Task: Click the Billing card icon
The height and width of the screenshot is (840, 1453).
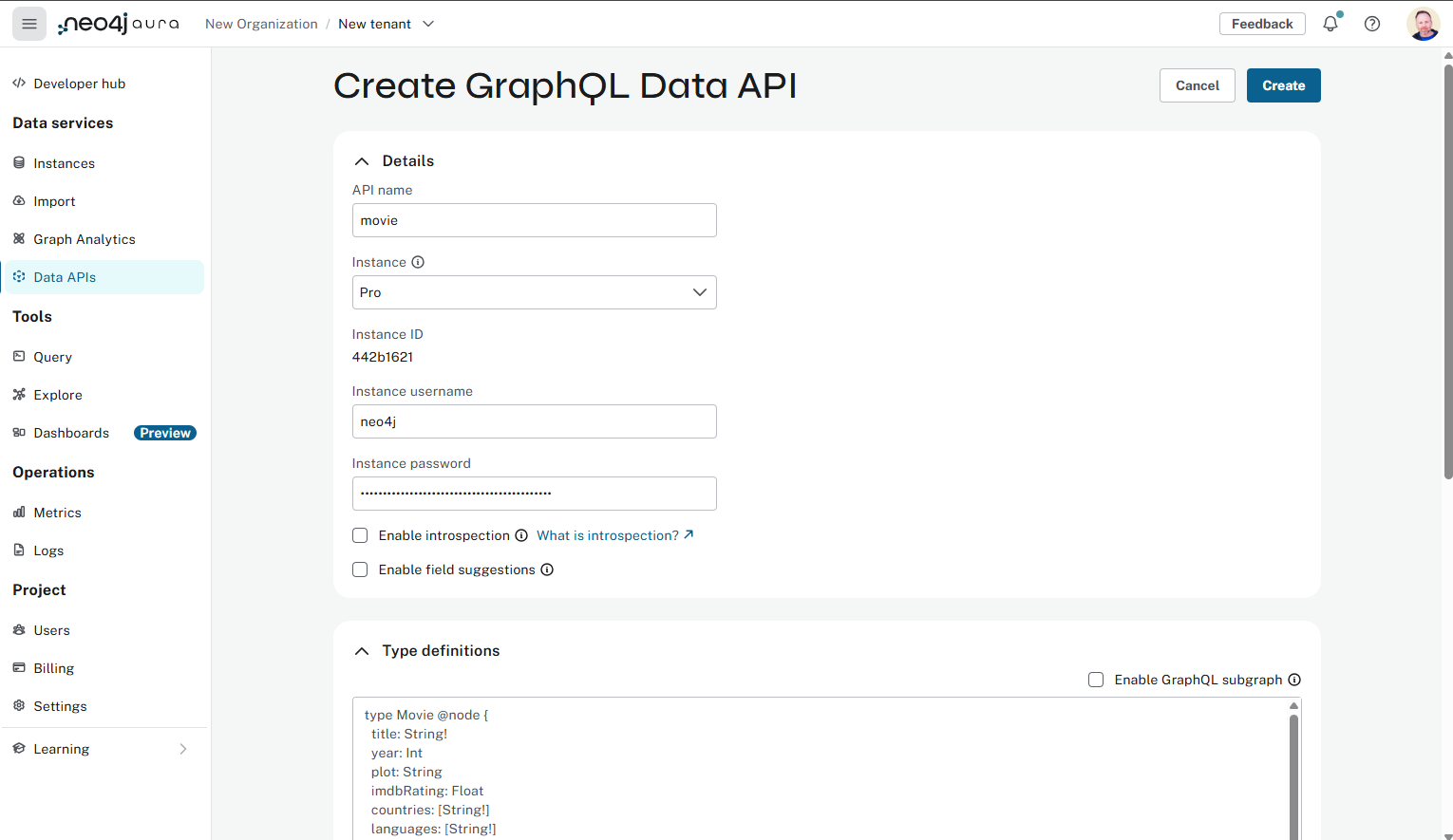Action: (x=19, y=668)
